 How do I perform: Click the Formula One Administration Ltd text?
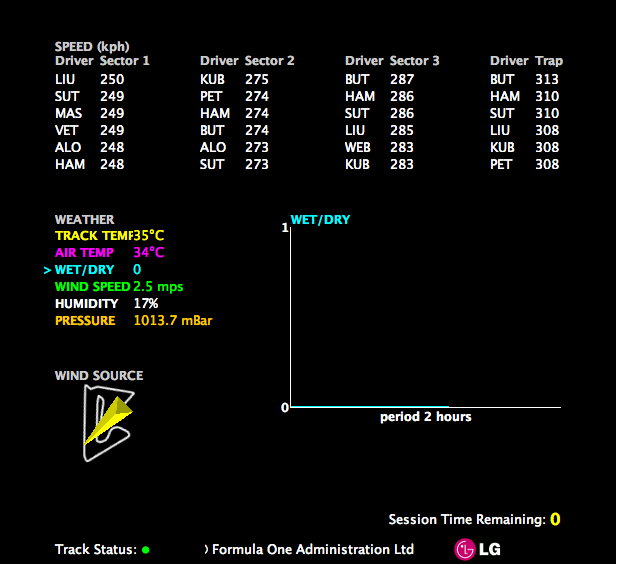pos(313,550)
